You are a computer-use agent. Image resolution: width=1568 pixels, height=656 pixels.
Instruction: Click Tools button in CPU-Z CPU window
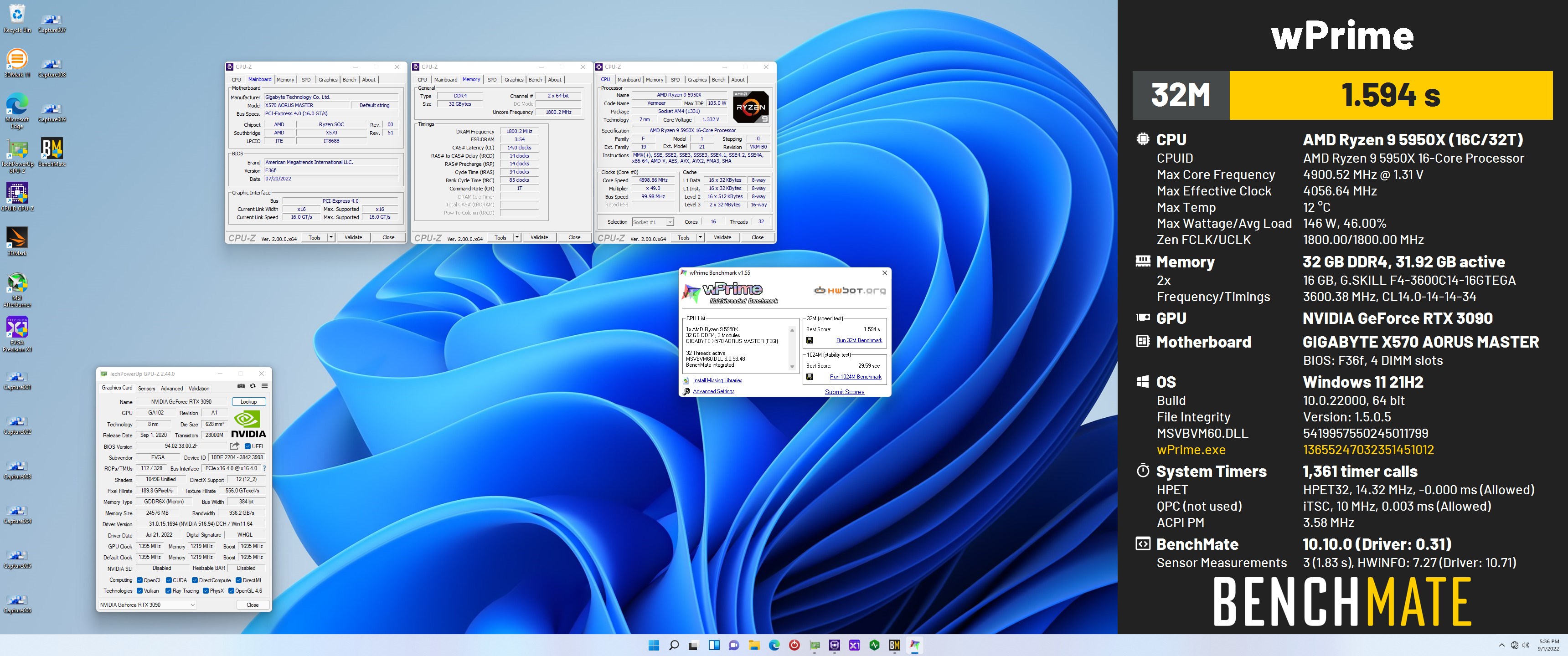pyautogui.click(x=684, y=237)
